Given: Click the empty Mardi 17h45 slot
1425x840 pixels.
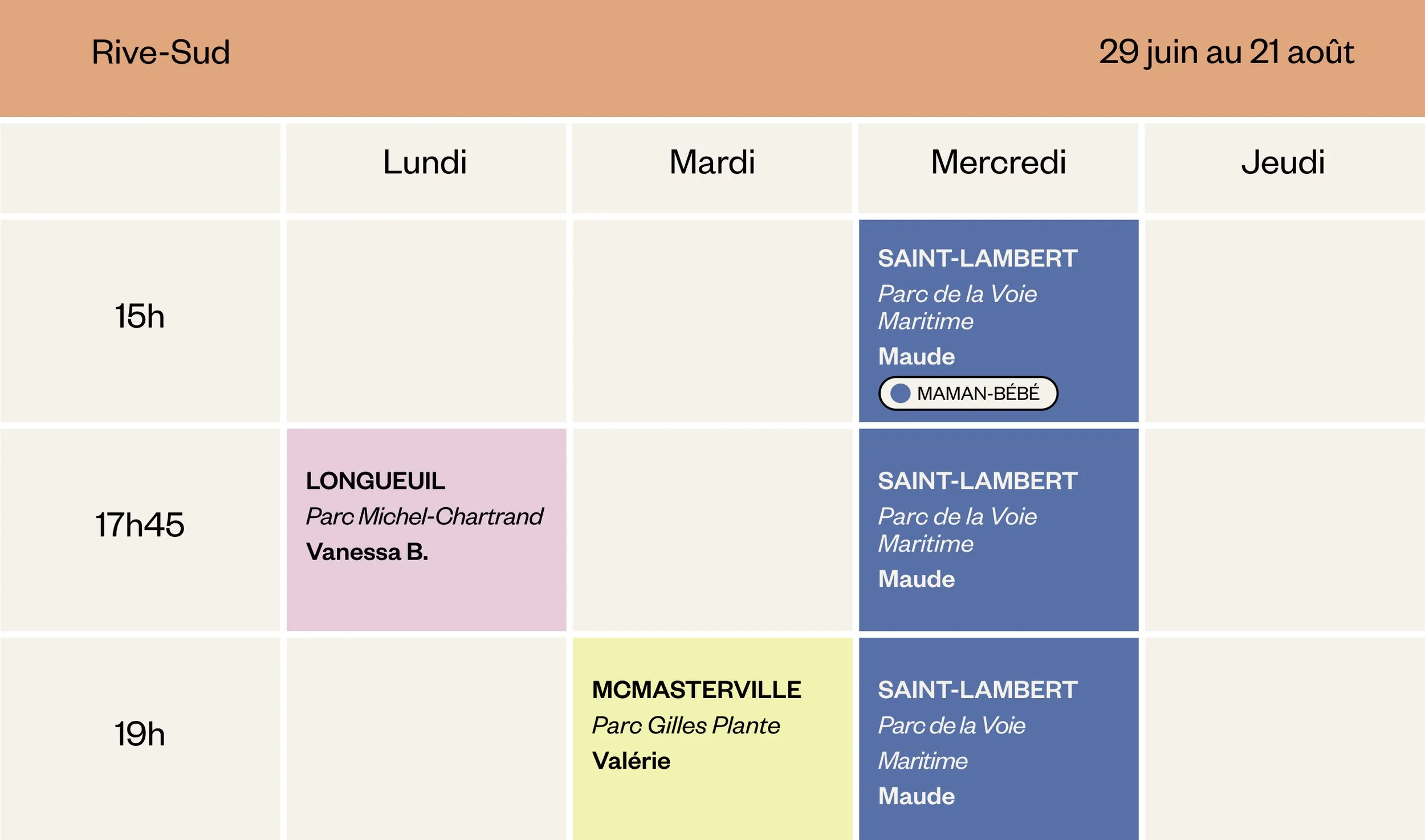Looking at the screenshot, I should point(712,529).
